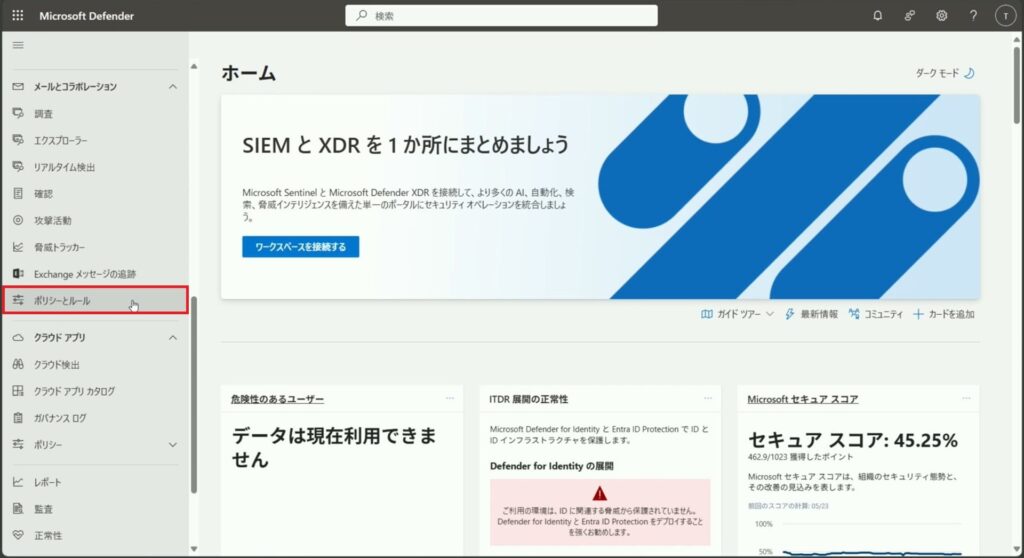
Task: Click the sidebar scrollbar thumb
Action: 194,395
